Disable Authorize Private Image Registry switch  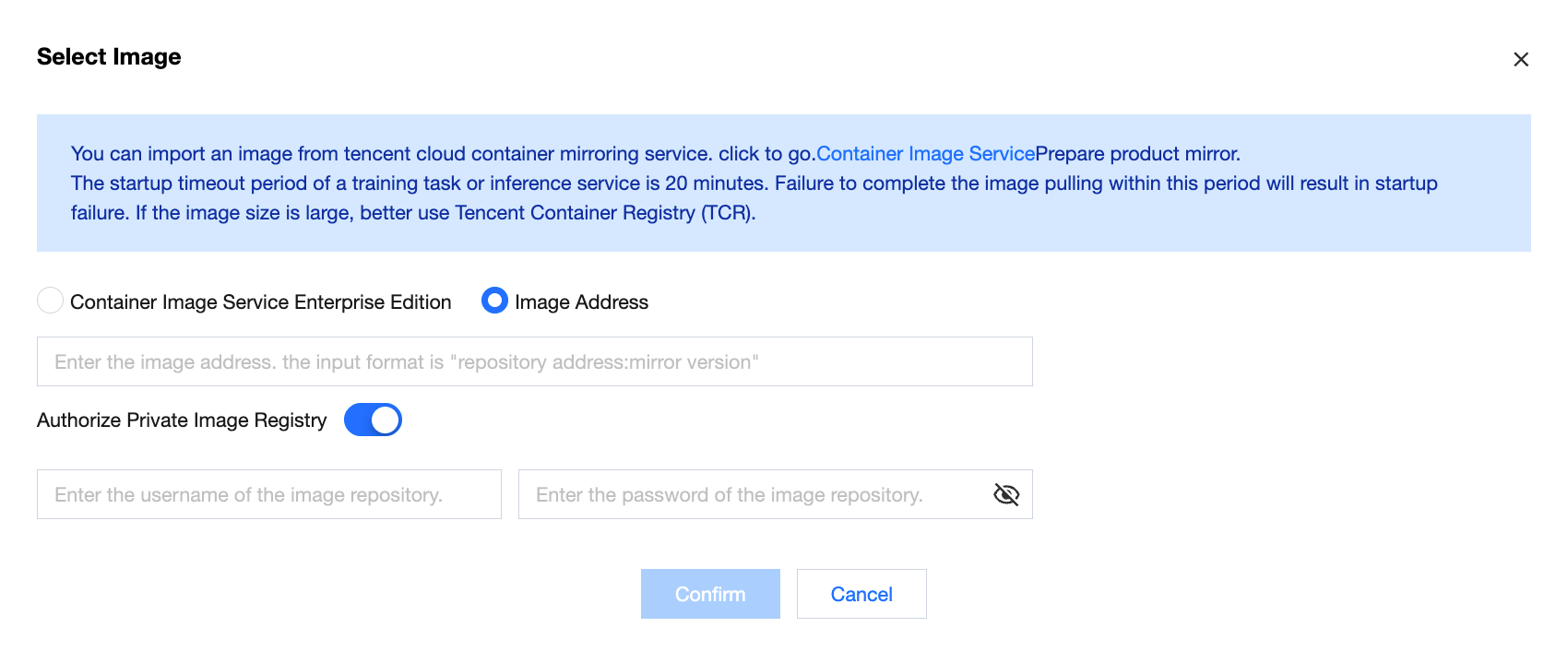(373, 420)
